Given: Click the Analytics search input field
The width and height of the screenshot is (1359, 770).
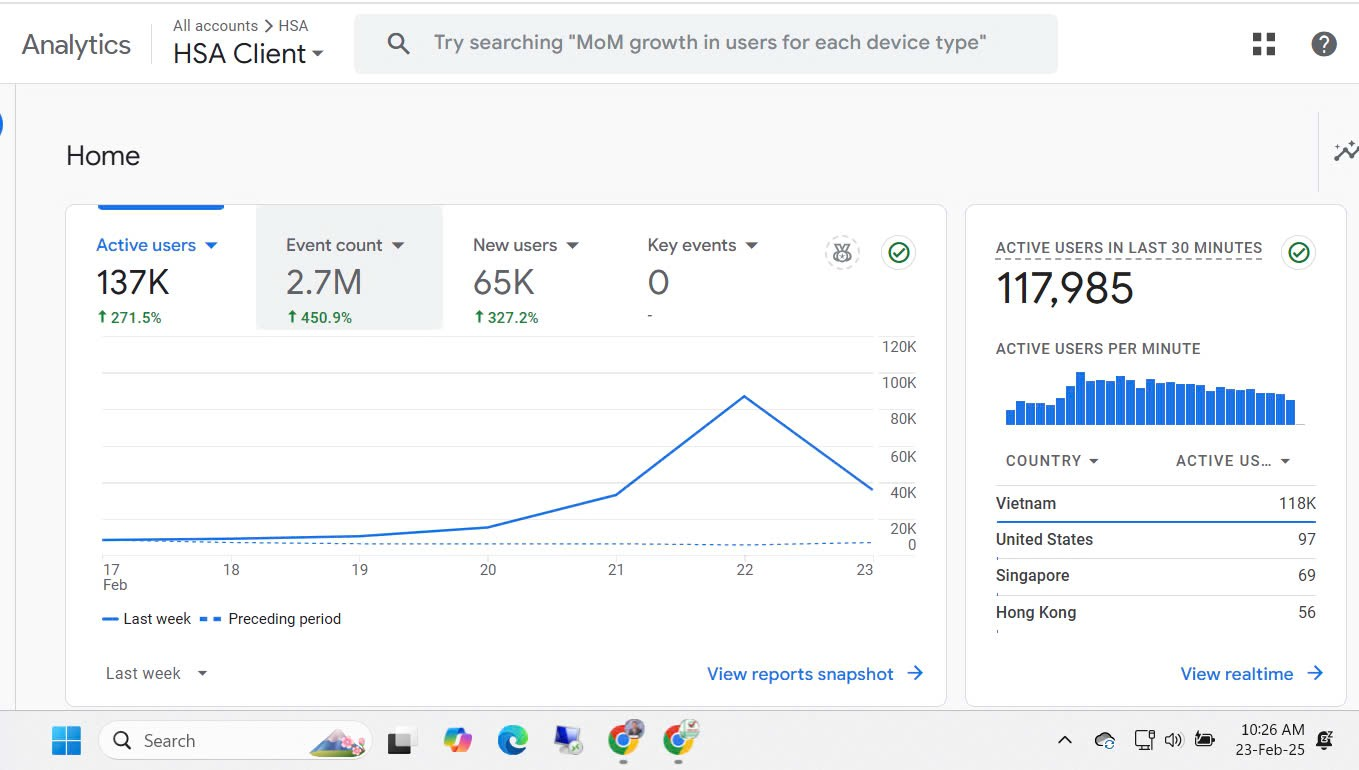Looking at the screenshot, I should click(710, 43).
